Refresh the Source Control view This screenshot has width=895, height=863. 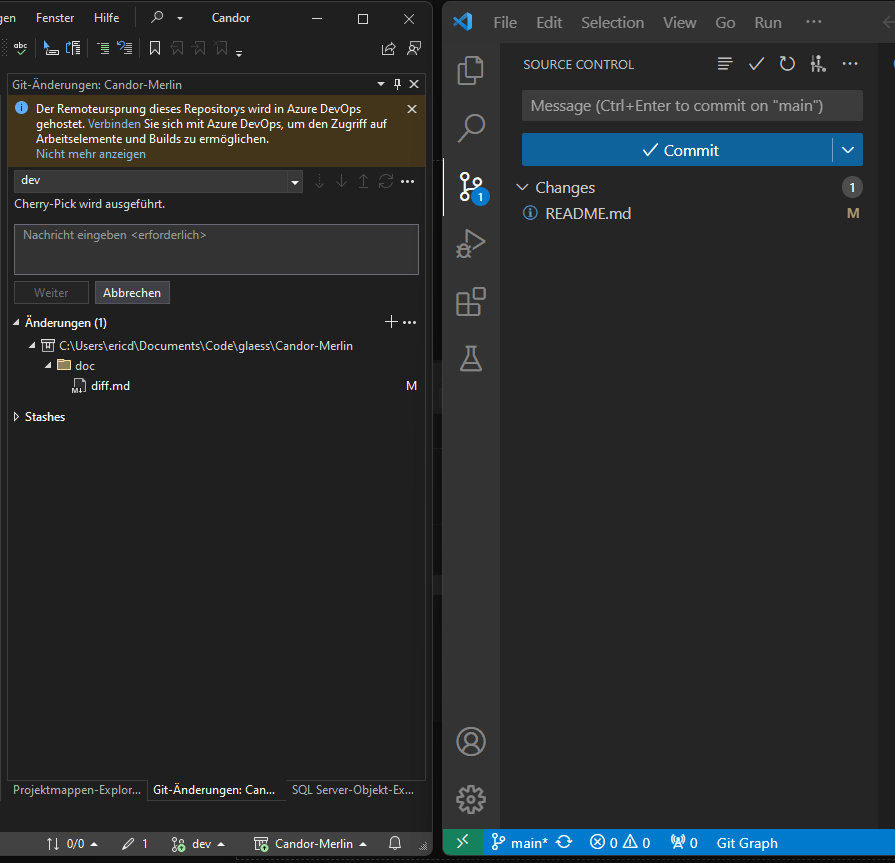pyautogui.click(x=787, y=64)
